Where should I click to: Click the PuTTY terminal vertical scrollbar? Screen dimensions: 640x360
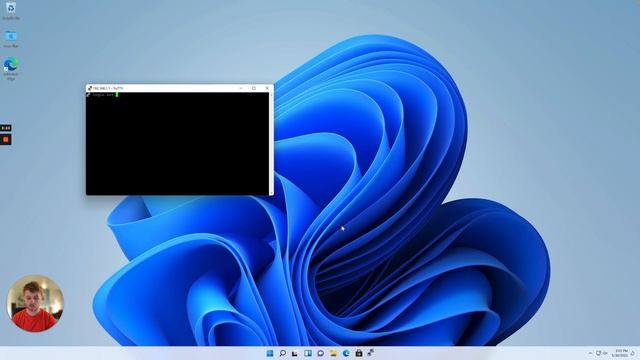[271, 144]
